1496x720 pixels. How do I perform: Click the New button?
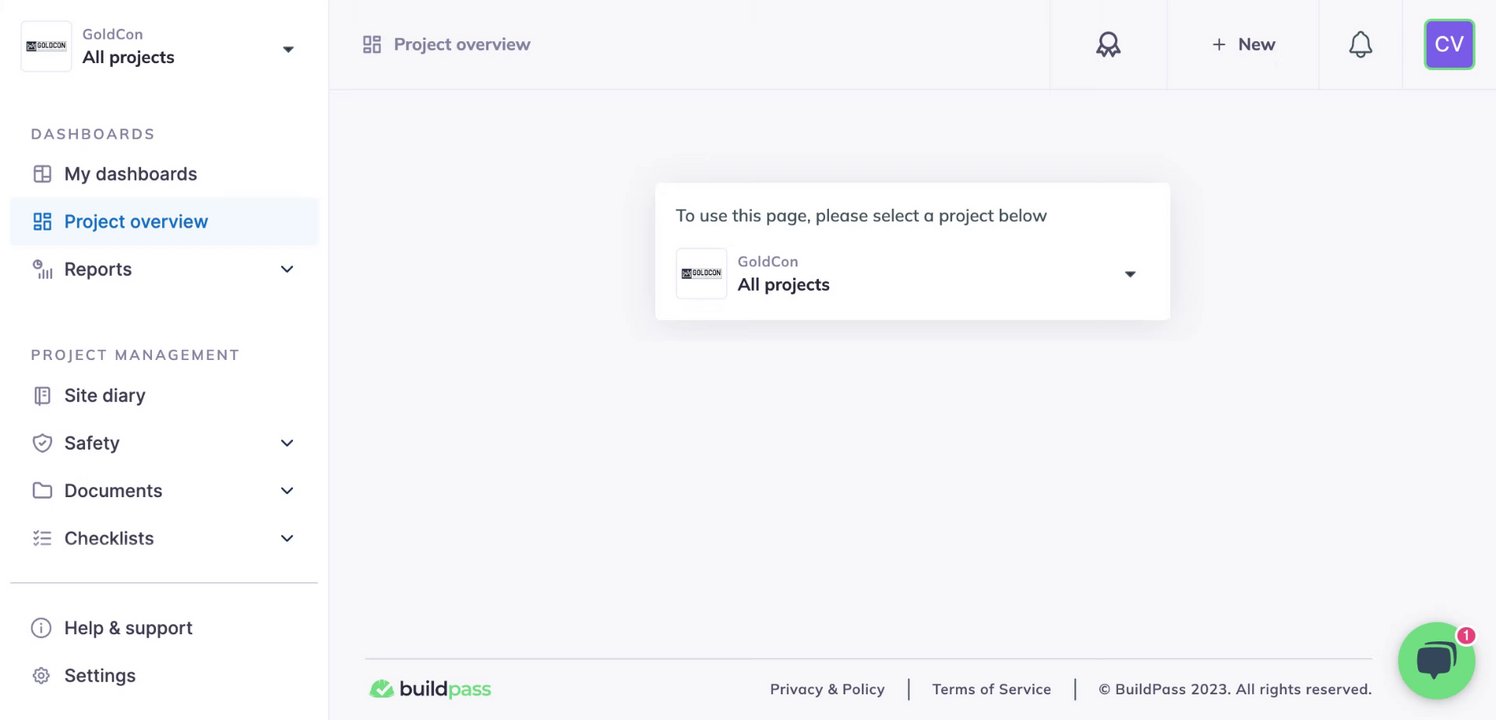pyautogui.click(x=1243, y=45)
